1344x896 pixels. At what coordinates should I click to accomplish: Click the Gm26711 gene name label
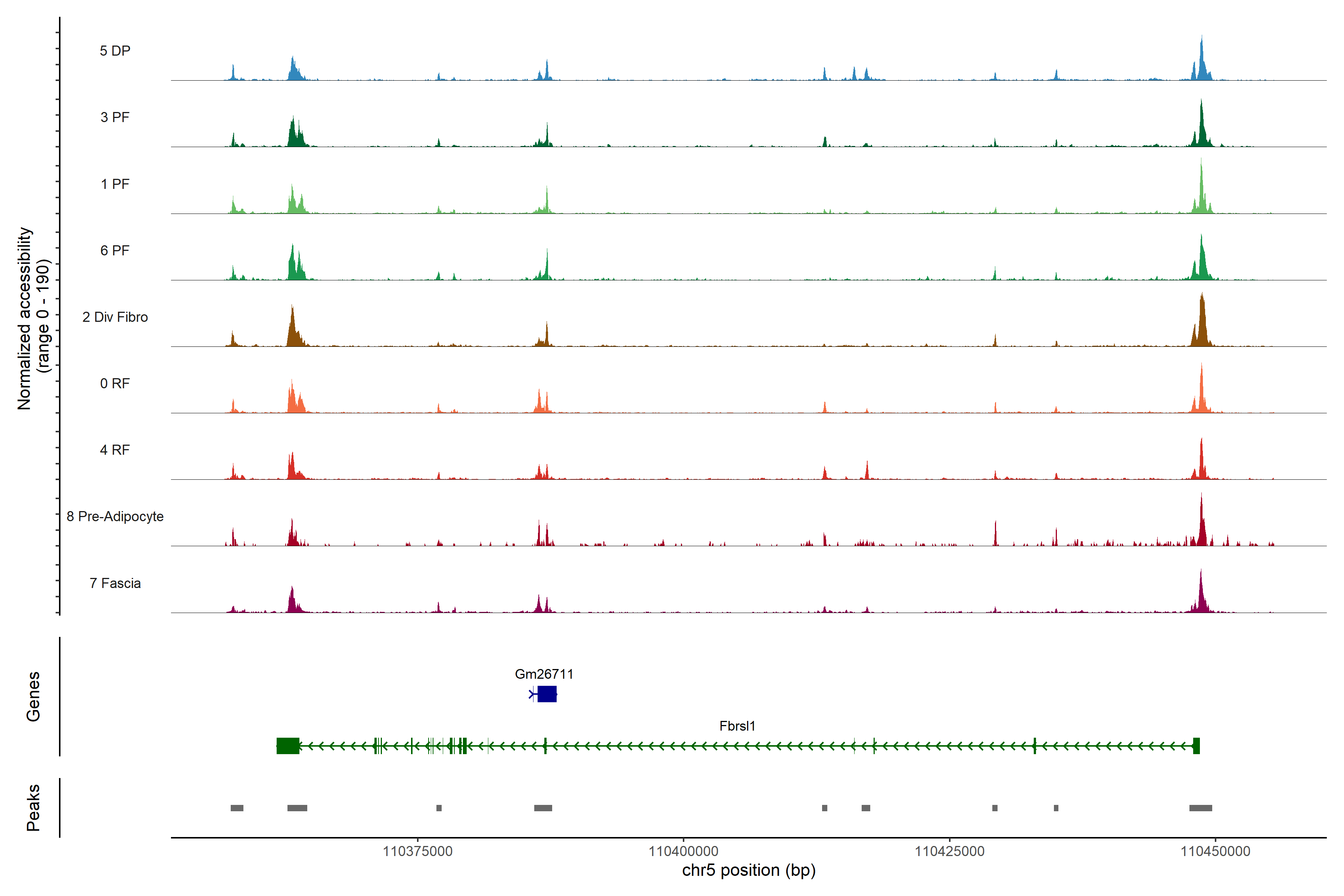[544, 674]
